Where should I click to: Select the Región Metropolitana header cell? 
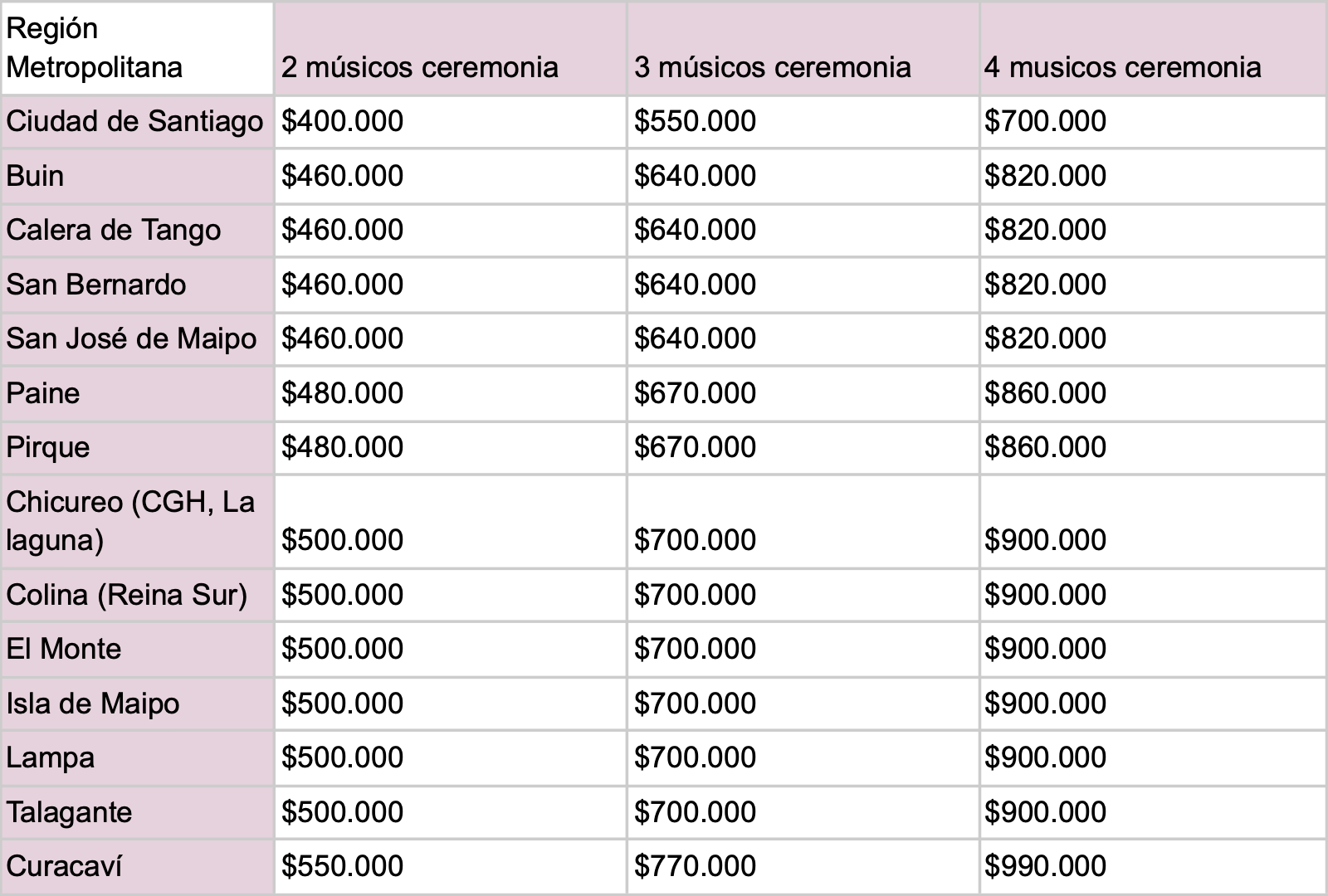point(137,48)
